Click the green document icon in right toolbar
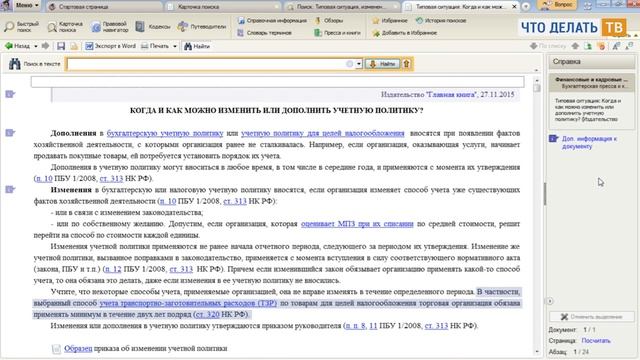This screenshot has width=640, height=360. coord(588,46)
